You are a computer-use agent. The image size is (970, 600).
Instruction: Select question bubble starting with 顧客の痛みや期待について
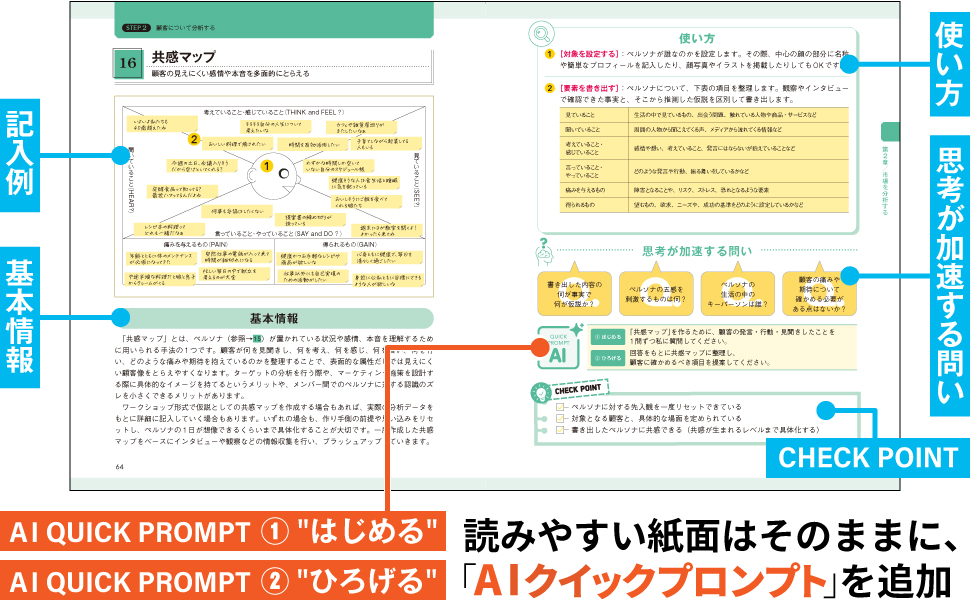(x=819, y=293)
